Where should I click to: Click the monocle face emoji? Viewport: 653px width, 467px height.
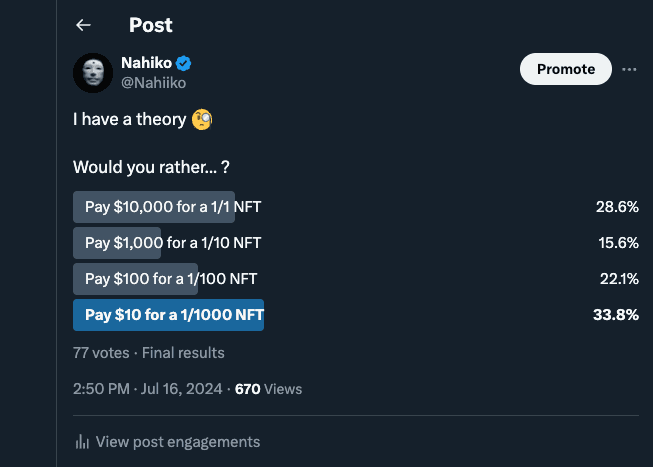click(x=202, y=120)
